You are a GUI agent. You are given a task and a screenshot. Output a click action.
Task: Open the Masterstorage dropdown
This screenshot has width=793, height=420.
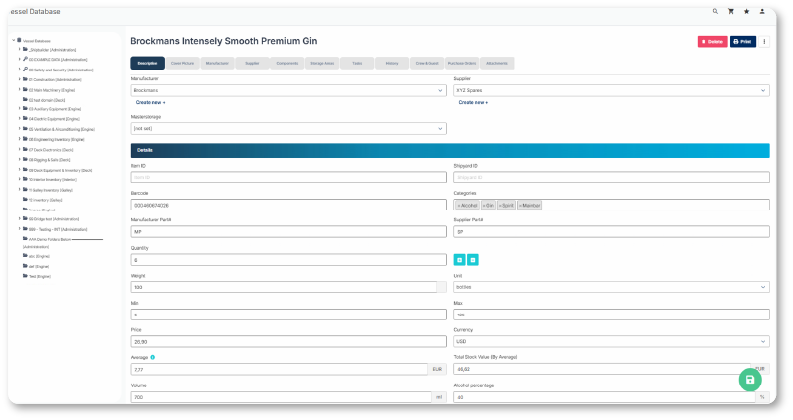(x=288, y=129)
